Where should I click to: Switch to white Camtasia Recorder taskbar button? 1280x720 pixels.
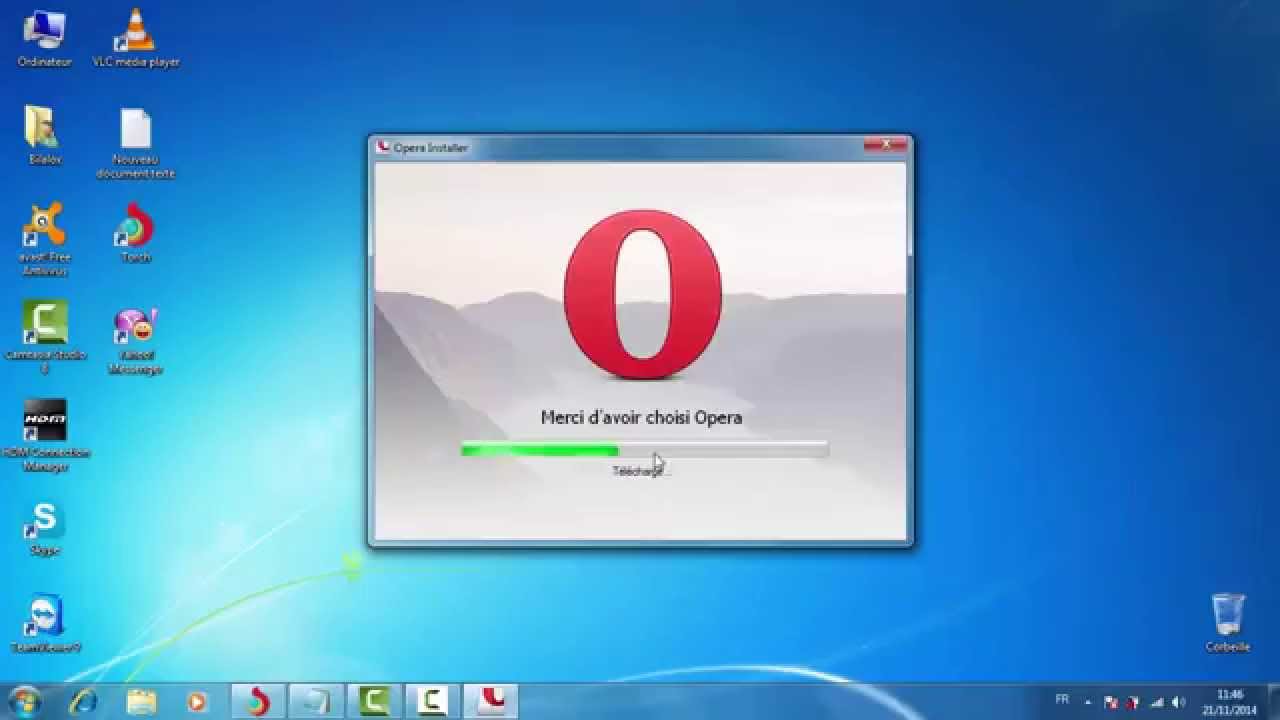point(432,701)
